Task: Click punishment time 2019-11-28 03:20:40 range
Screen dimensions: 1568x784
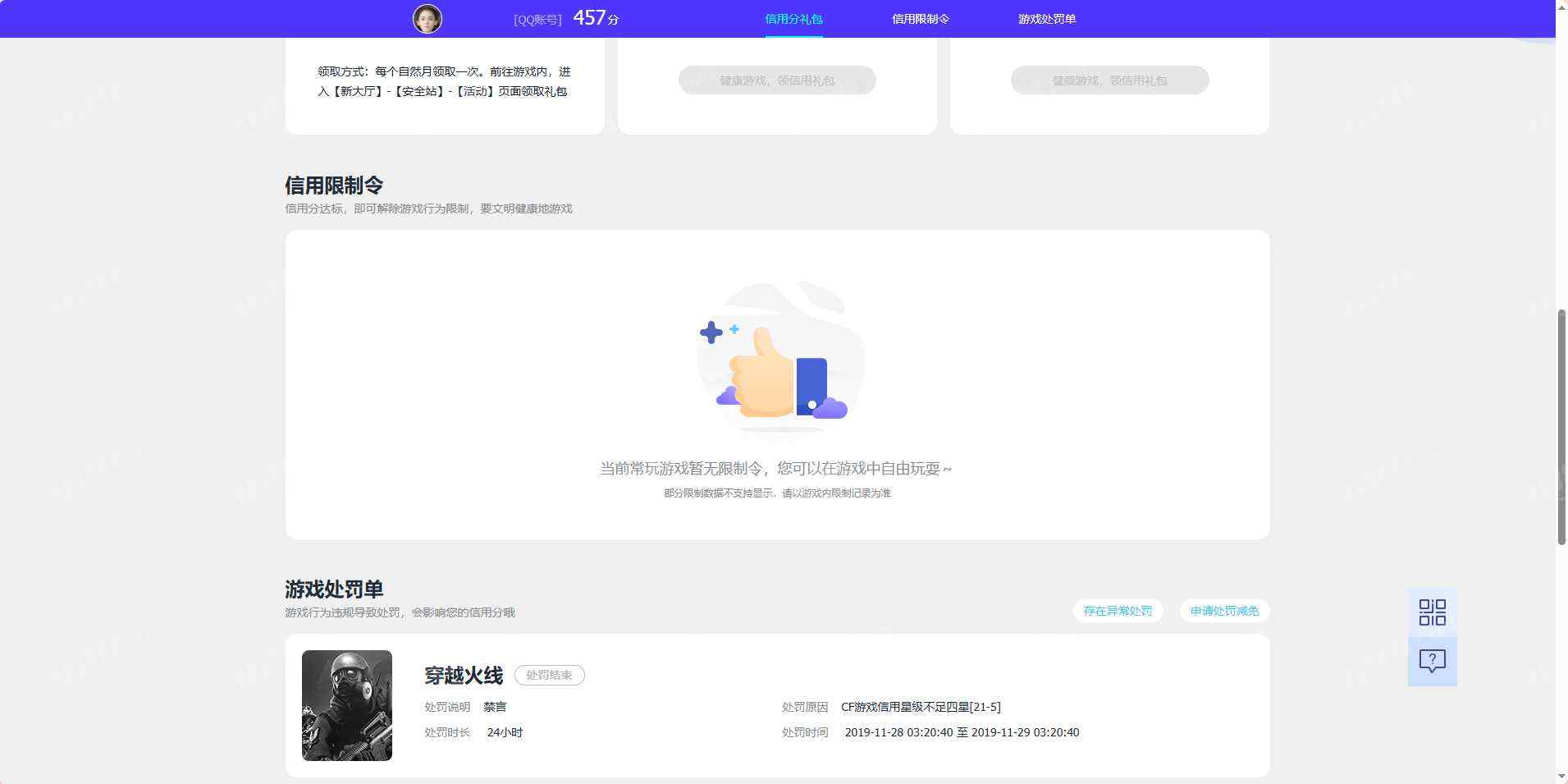Action: click(x=962, y=732)
